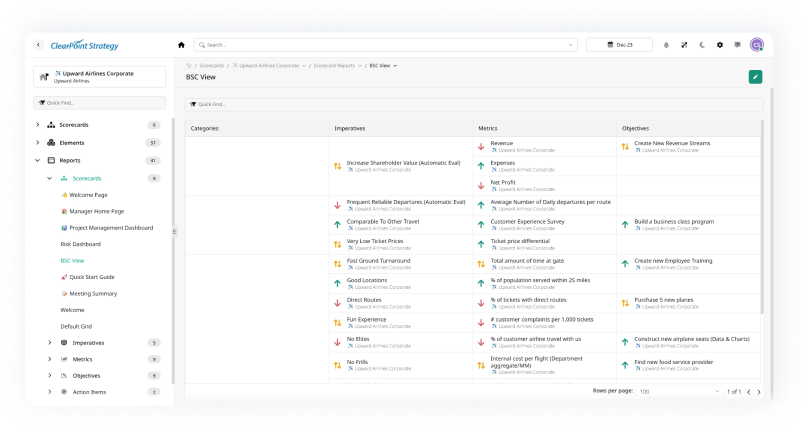Click the status icon beside Create New Revenue Streams
This screenshot has width=809, height=431.
point(625,147)
